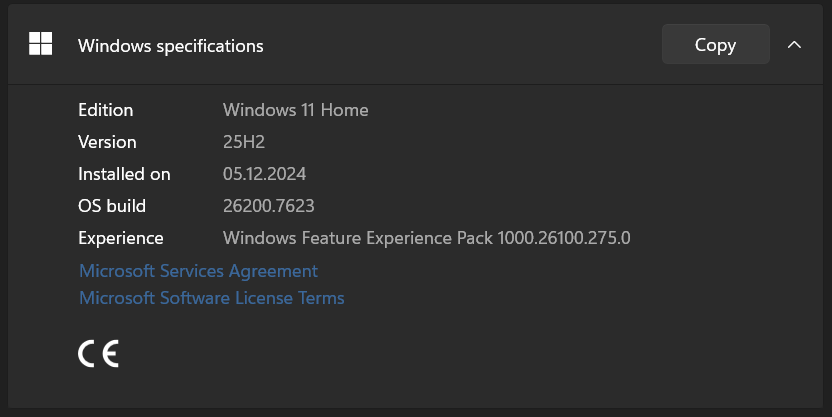Select the '26200.7623' build number
The width and height of the screenshot is (832, 417).
point(268,206)
